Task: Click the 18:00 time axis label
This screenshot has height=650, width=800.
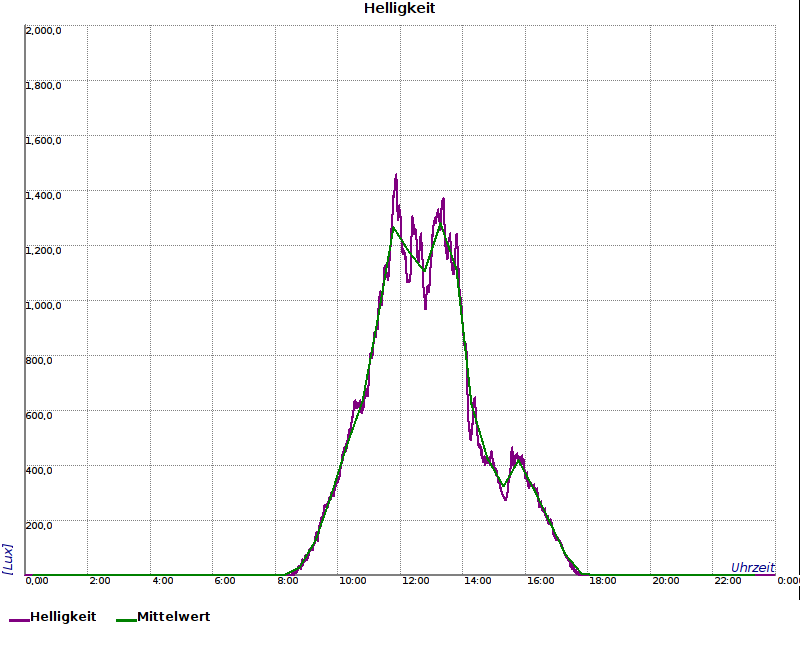Action: click(x=603, y=581)
